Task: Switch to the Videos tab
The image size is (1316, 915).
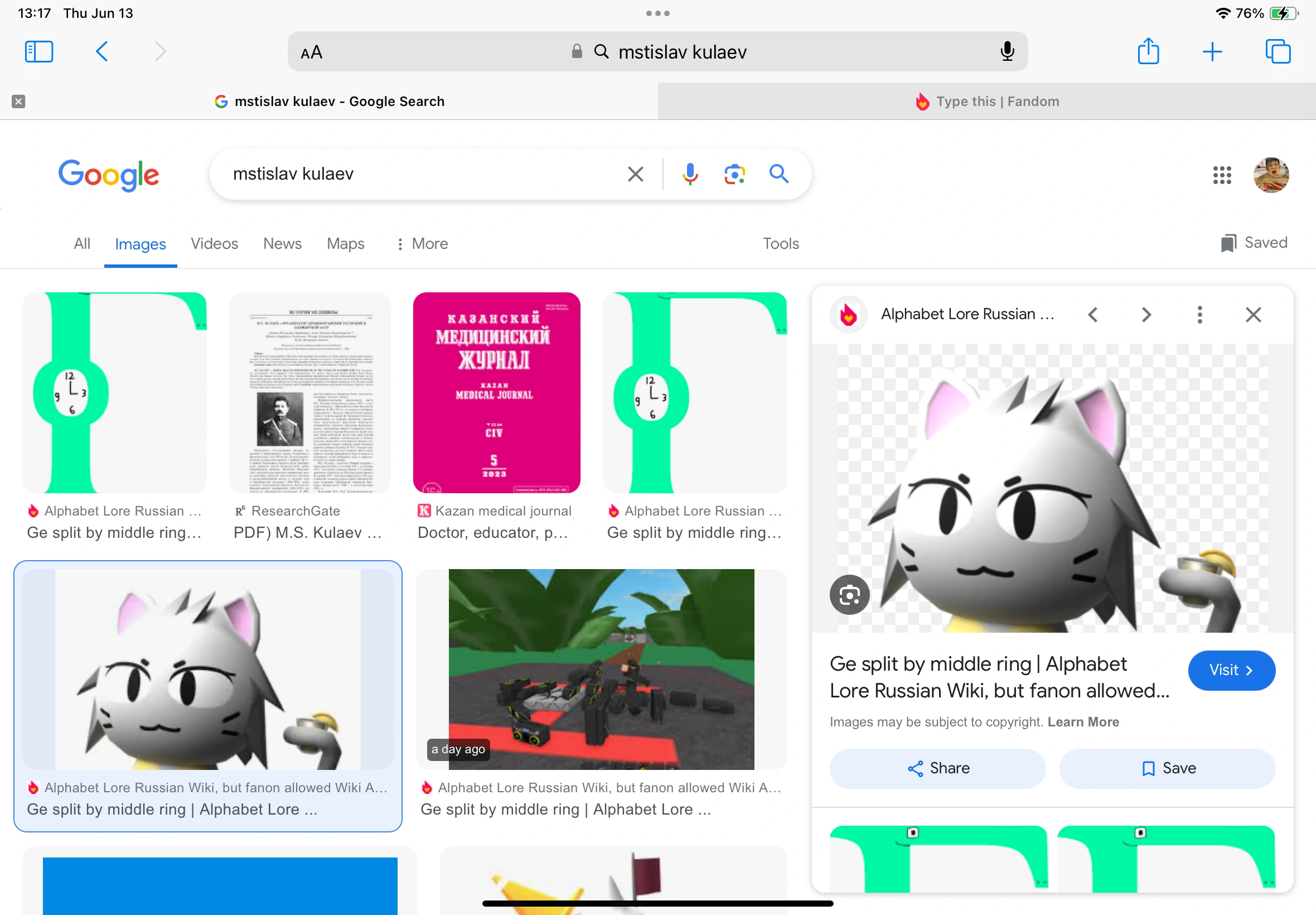Action: coord(214,244)
